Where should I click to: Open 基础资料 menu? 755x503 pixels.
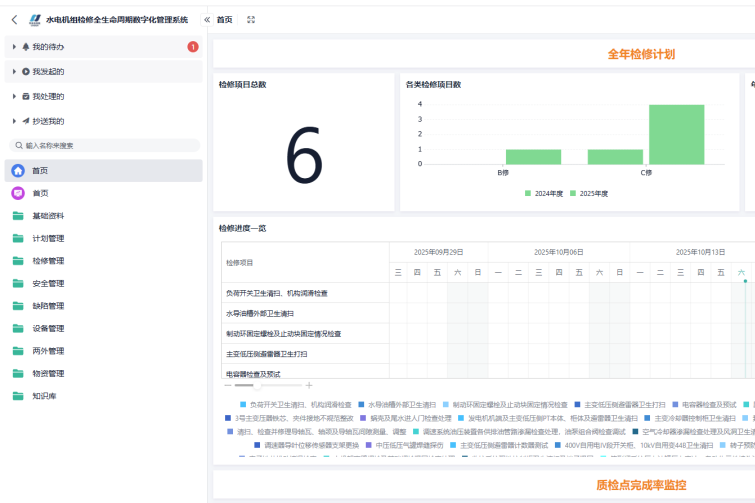(x=104, y=216)
